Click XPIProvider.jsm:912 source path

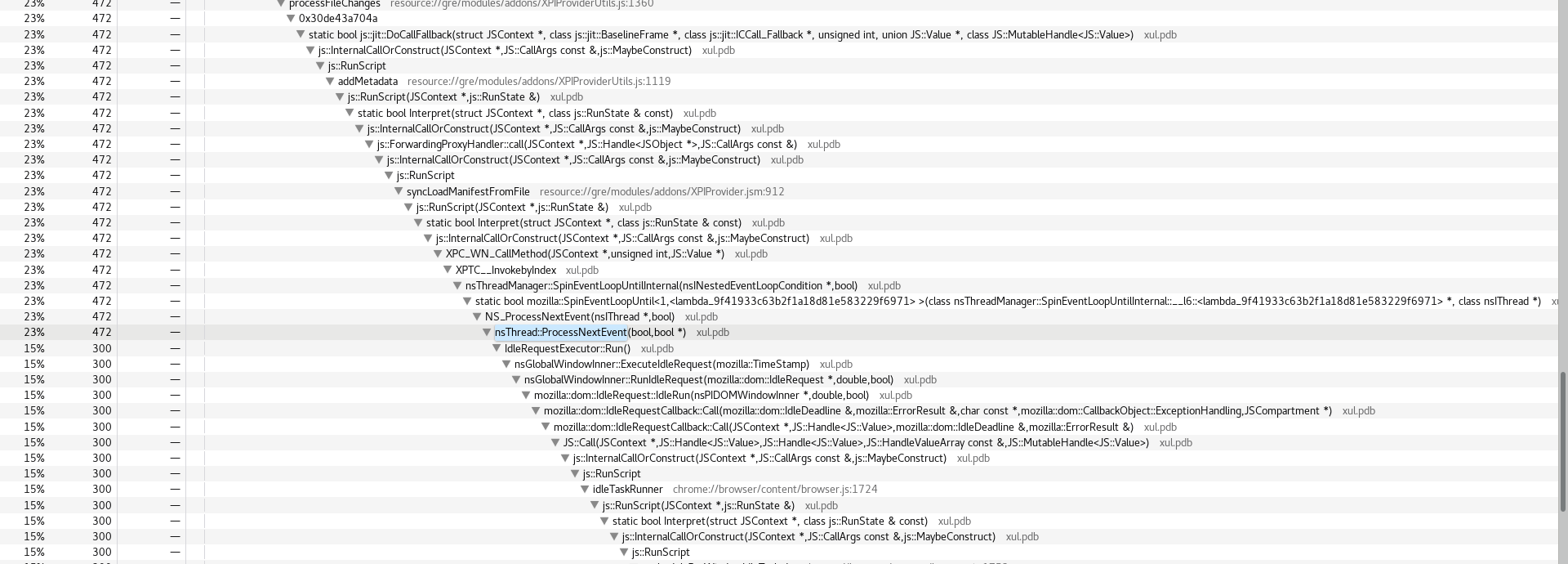(661, 191)
